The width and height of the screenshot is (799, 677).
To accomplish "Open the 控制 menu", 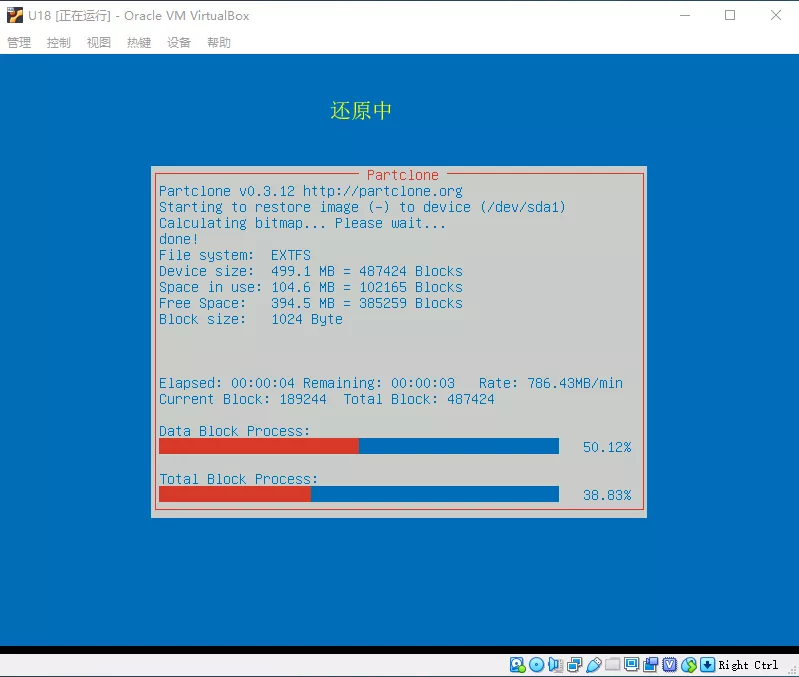I will click(59, 43).
